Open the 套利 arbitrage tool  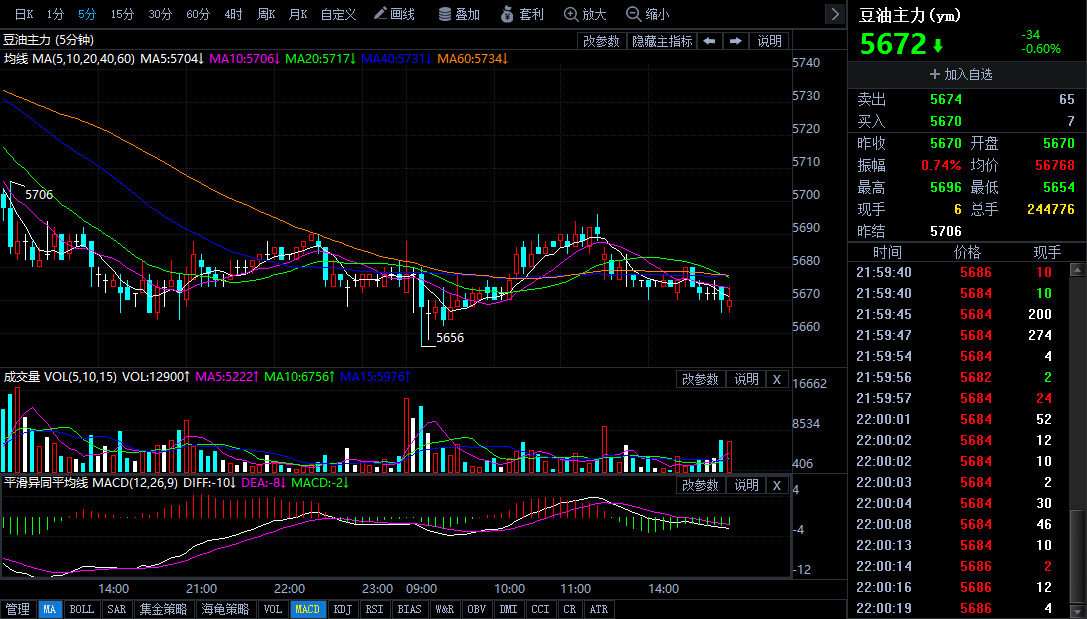click(522, 14)
